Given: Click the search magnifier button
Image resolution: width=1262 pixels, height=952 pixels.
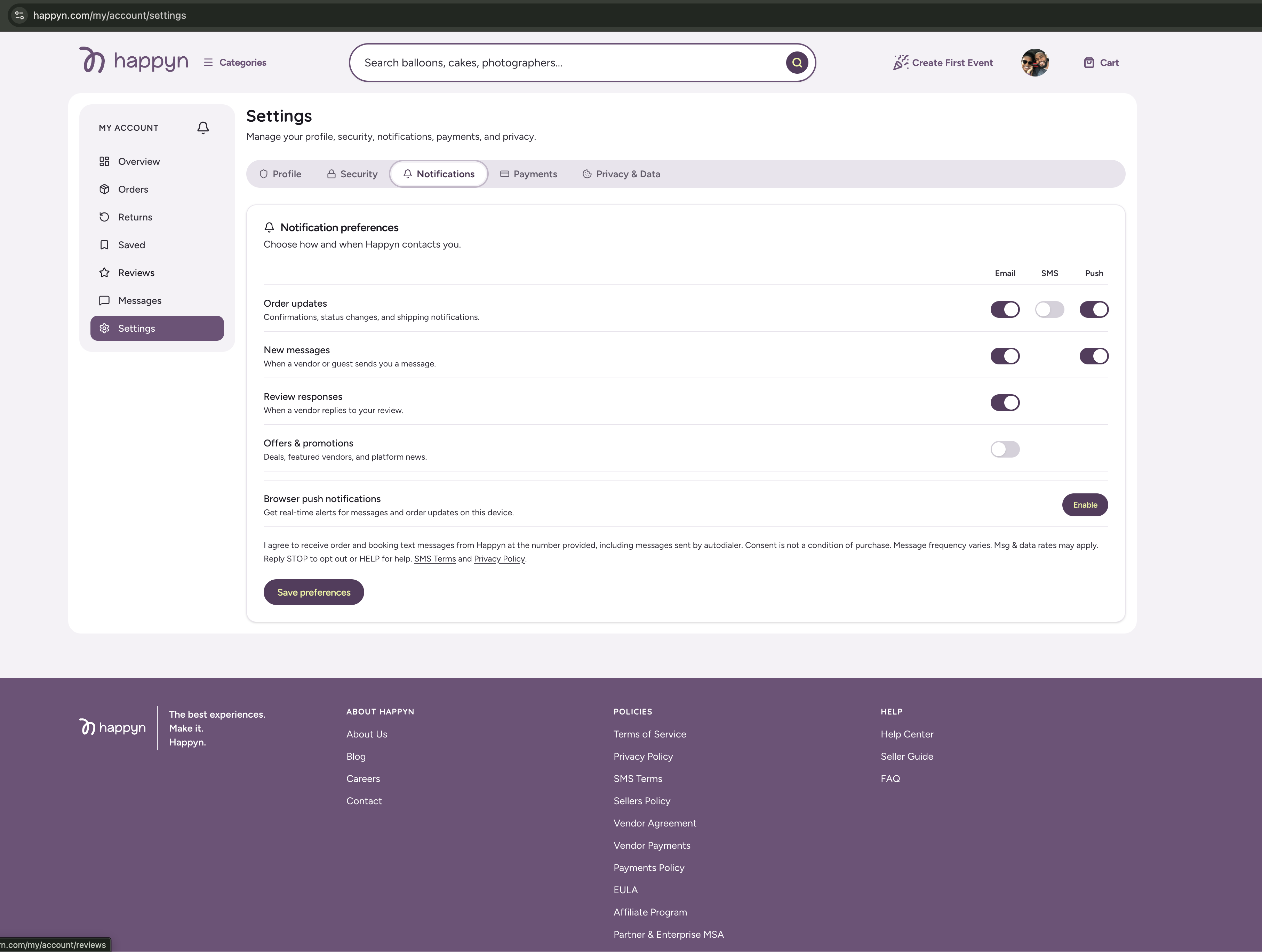Looking at the screenshot, I should (x=797, y=63).
